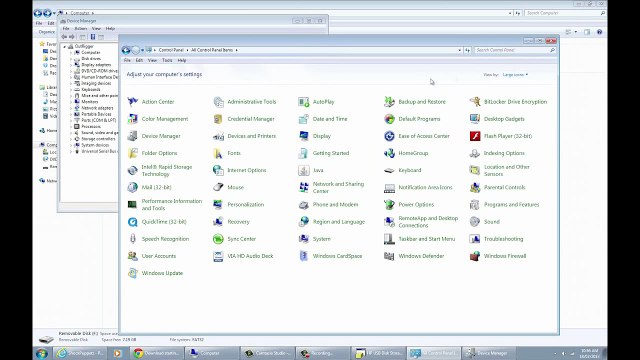The width and height of the screenshot is (640, 360).
Task: Switch to Chrome Download taskbar button
Action: tap(157, 353)
